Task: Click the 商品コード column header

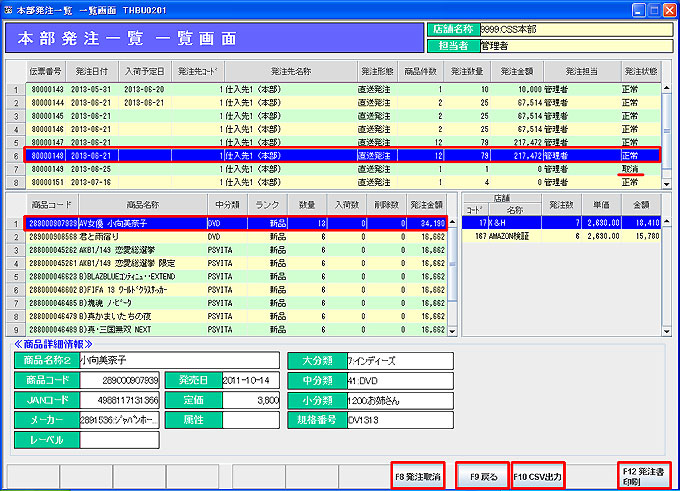Action: 52,204
